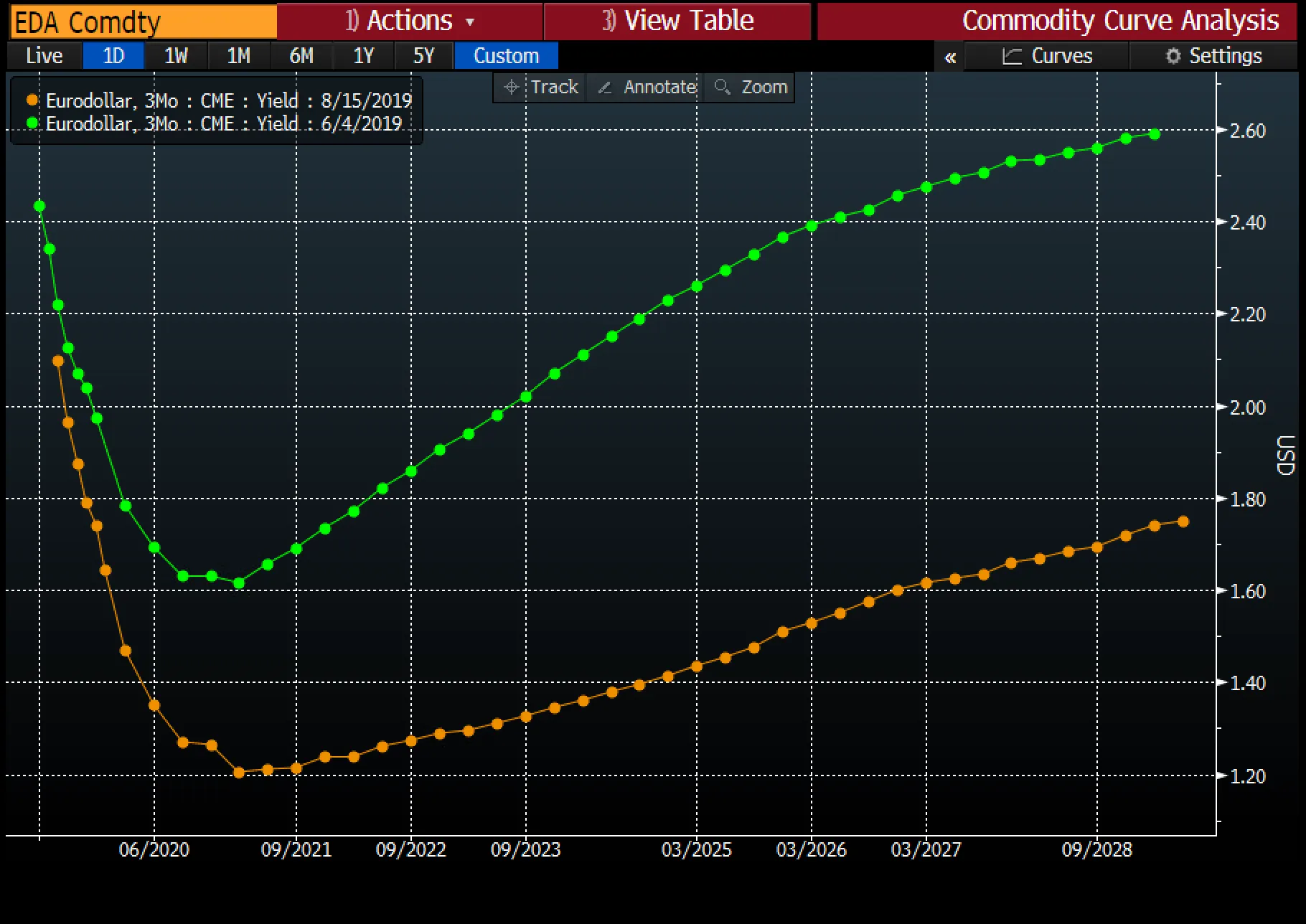The image size is (1306, 924).
Task: Choose the 5Y range tab
Action: [x=423, y=56]
